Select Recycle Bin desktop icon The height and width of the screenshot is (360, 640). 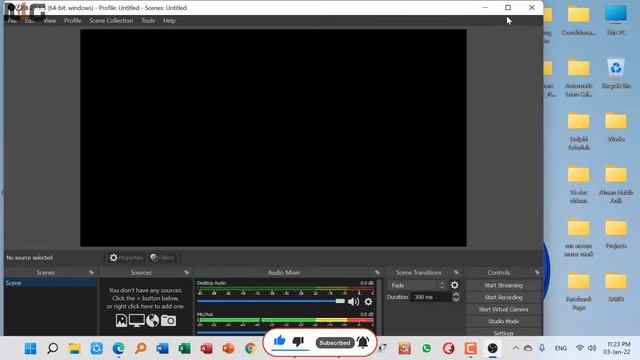tap(616, 73)
